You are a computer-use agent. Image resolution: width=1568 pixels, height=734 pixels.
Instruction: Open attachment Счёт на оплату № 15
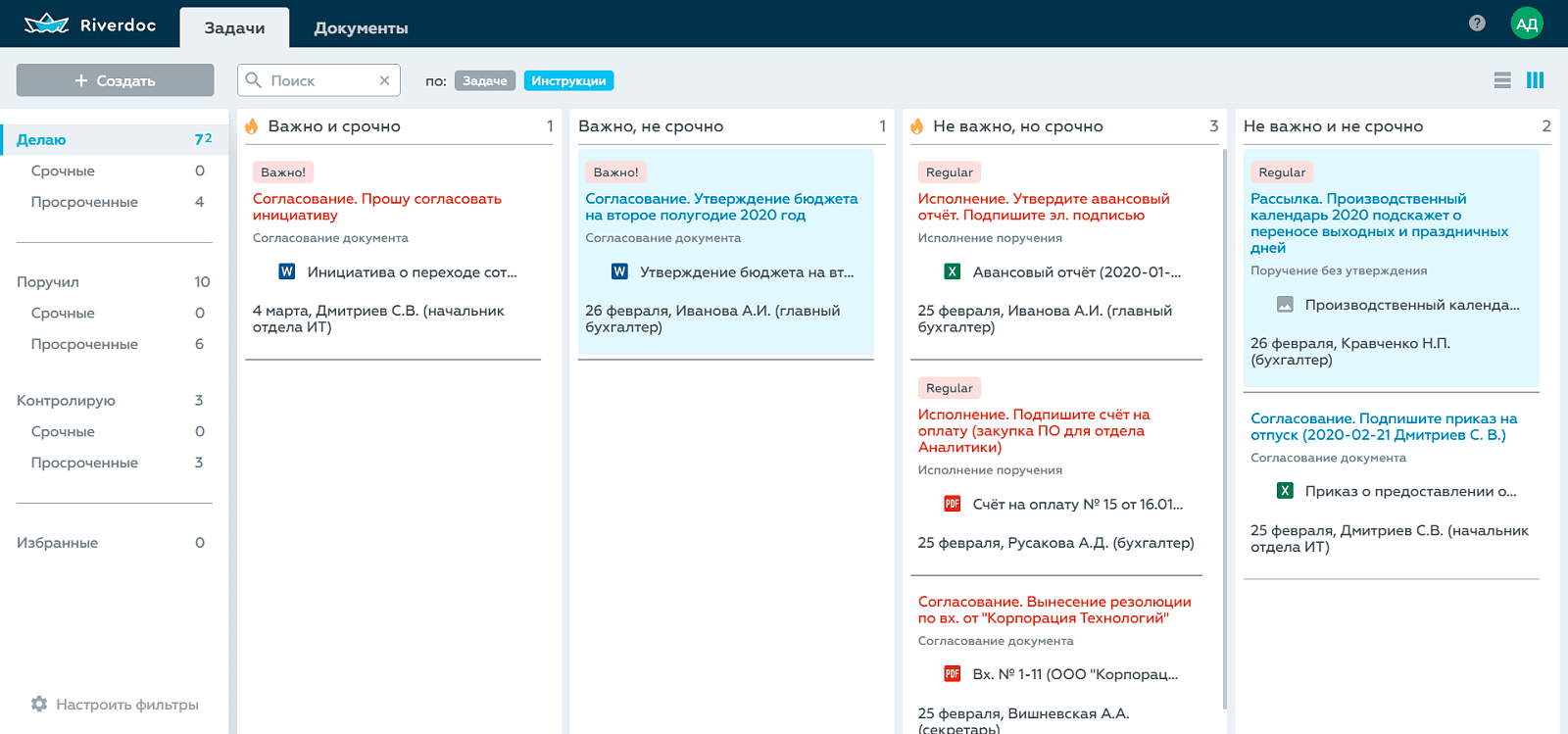pos(1078,504)
